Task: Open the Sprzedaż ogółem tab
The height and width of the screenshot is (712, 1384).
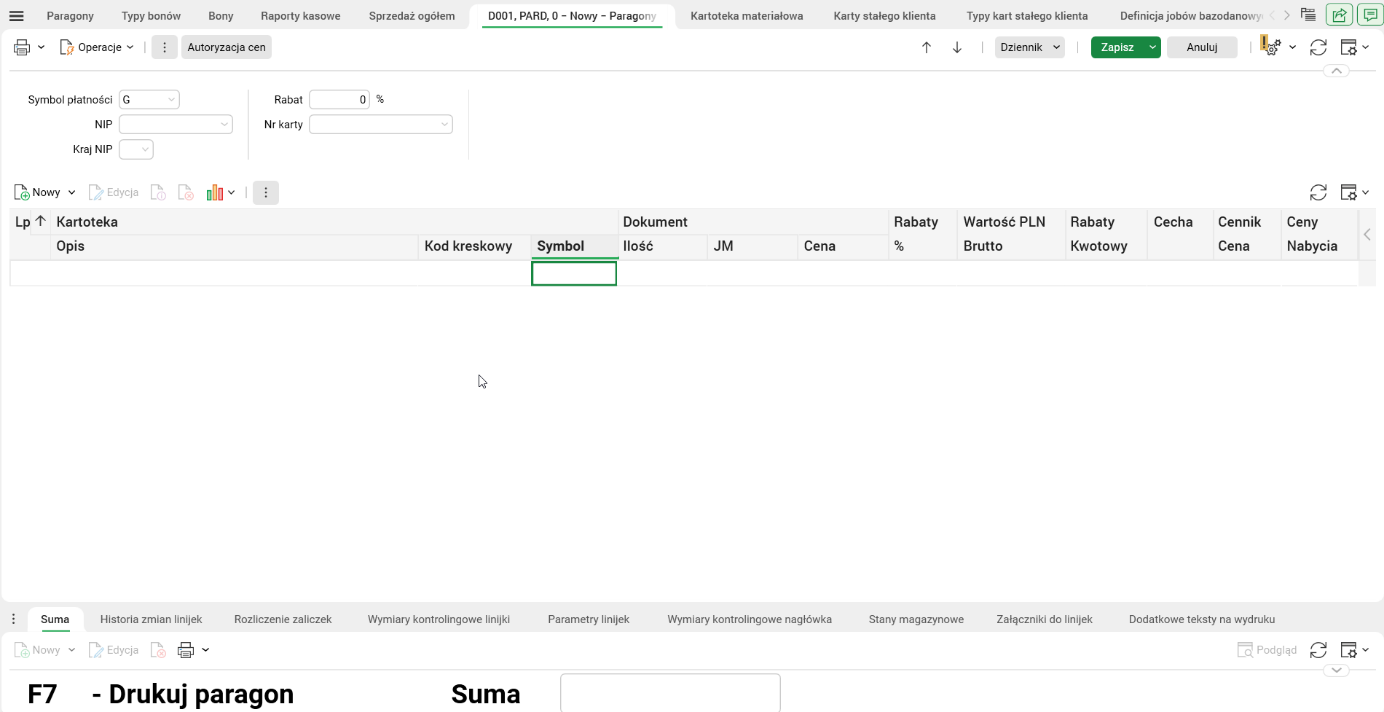Action: click(x=412, y=16)
